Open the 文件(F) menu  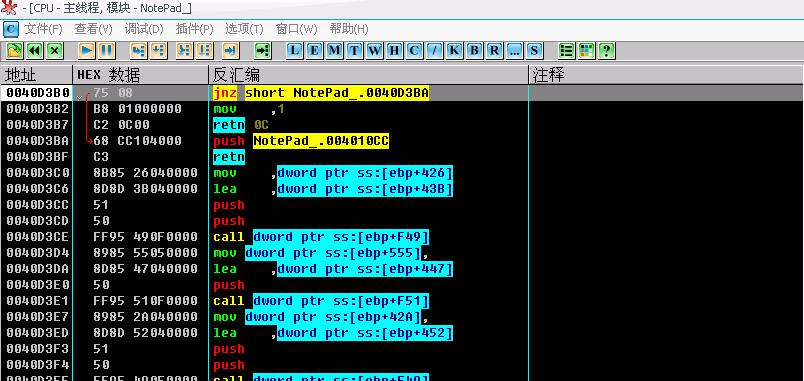44,29
